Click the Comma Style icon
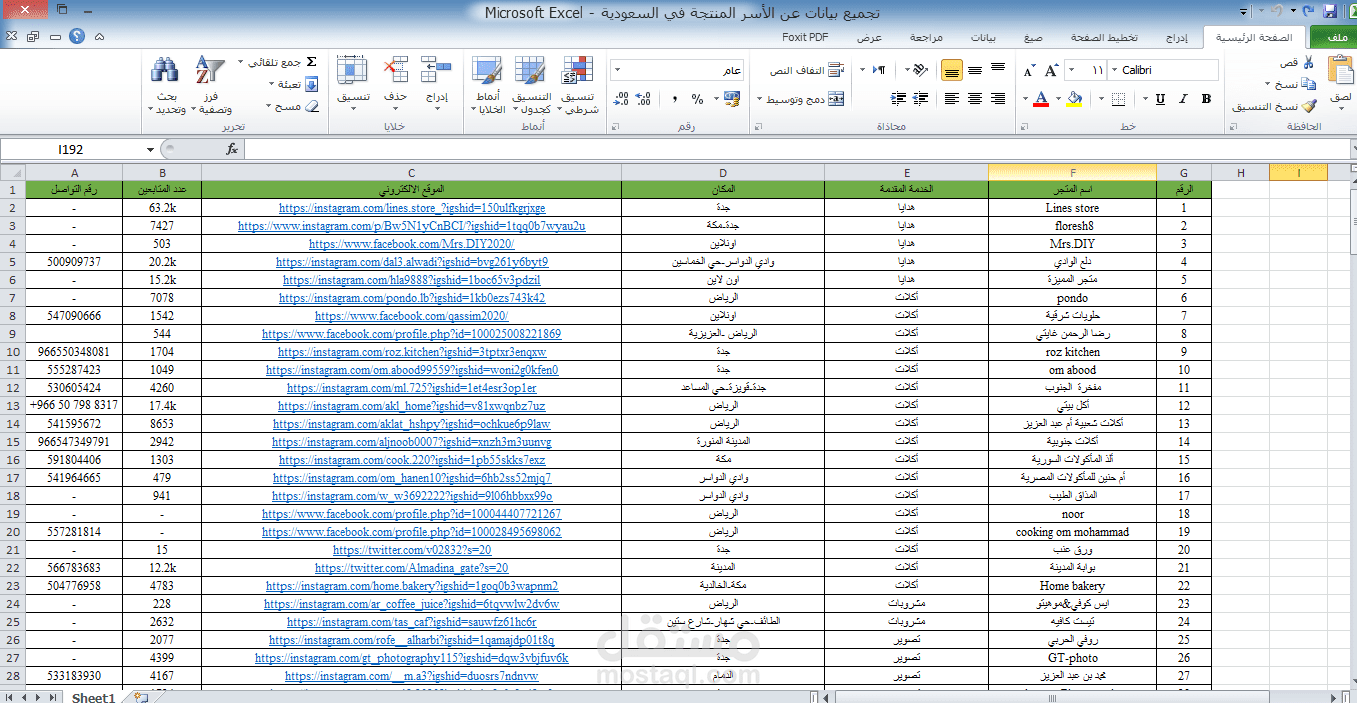This screenshot has height=703, width=1357. (x=675, y=99)
